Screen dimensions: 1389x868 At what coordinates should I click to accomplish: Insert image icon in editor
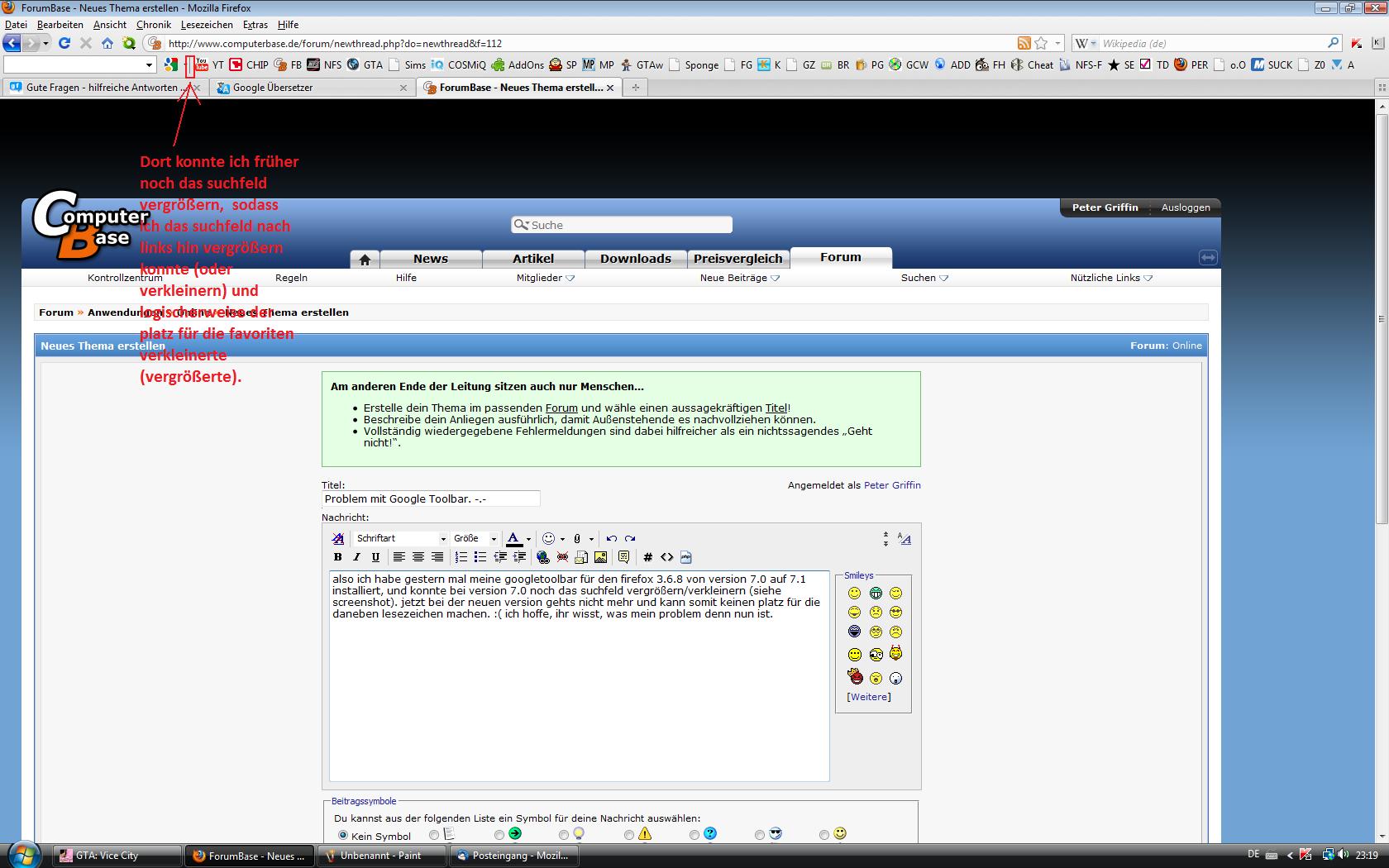pos(600,557)
